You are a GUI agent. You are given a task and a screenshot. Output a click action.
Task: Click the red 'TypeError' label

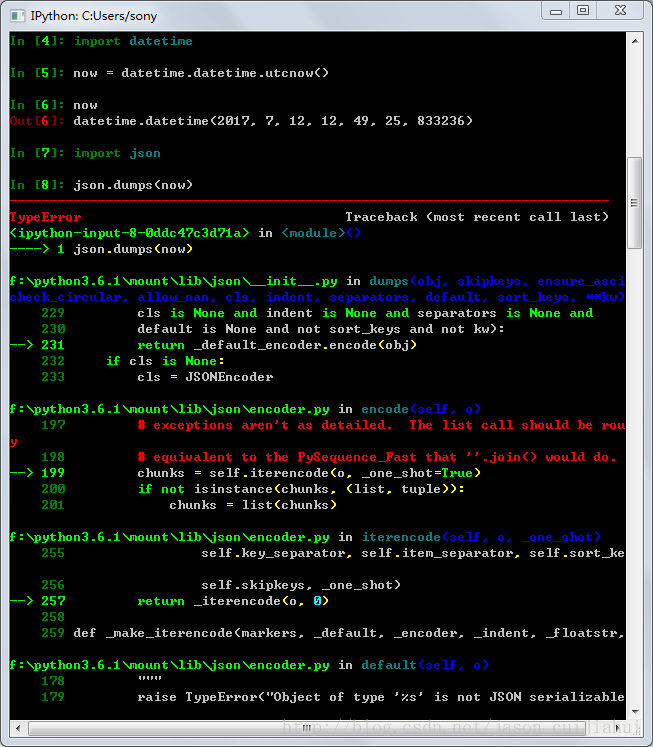pos(45,217)
